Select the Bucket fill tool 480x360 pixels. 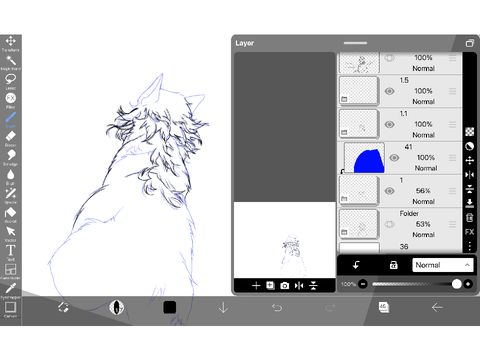(x=11, y=214)
